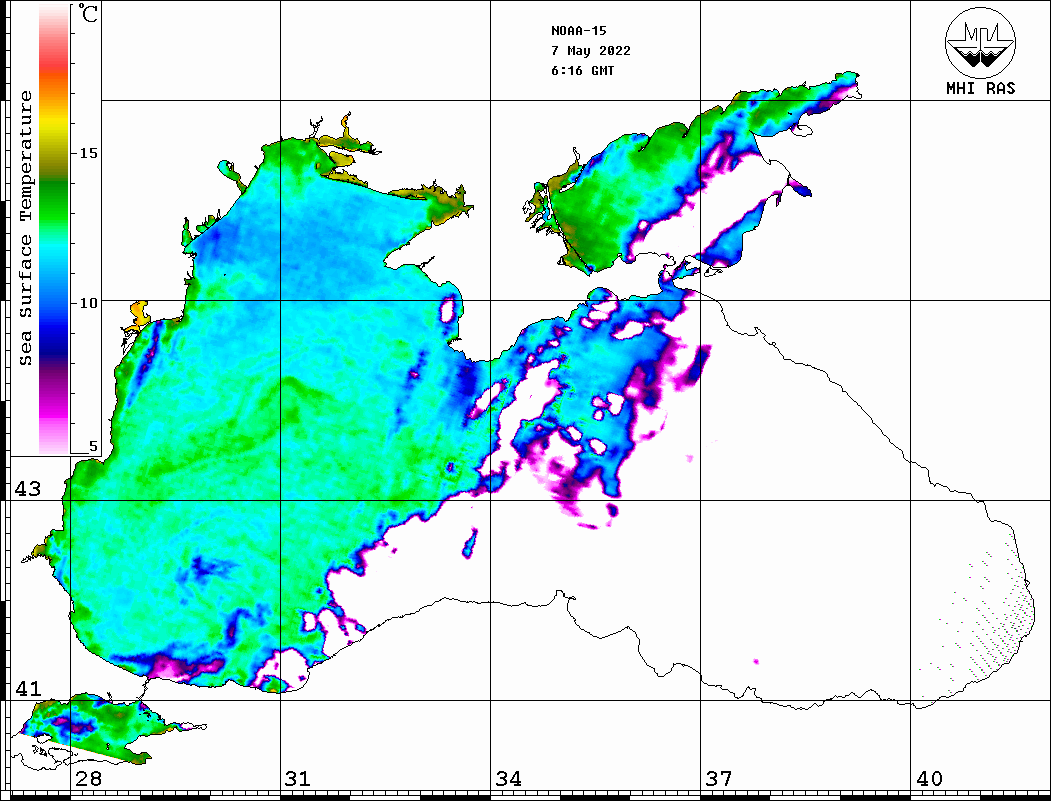1051x801 pixels.
Task: Click the longitude label '34'
Action: click(x=508, y=779)
